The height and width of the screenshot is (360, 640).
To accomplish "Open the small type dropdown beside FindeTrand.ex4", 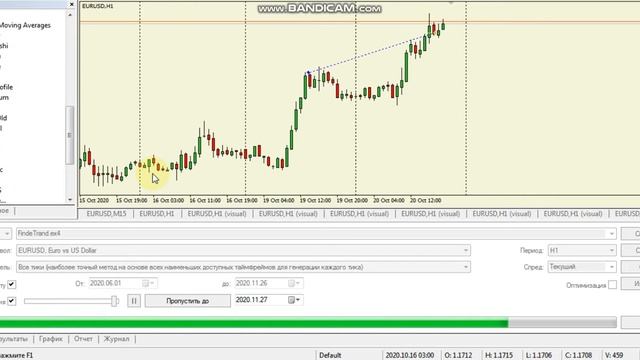I will coord(6,233).
